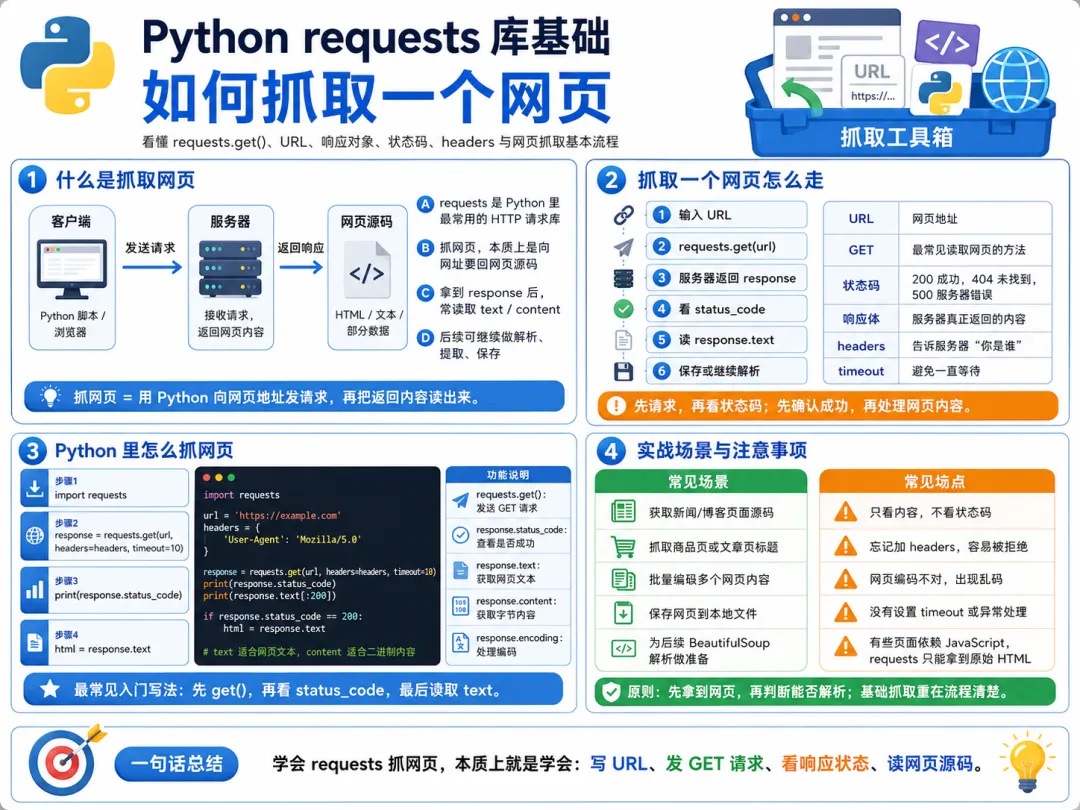Click step 读 response.text
This screenshot has width=1080, height=810.
tap(726, 340)
